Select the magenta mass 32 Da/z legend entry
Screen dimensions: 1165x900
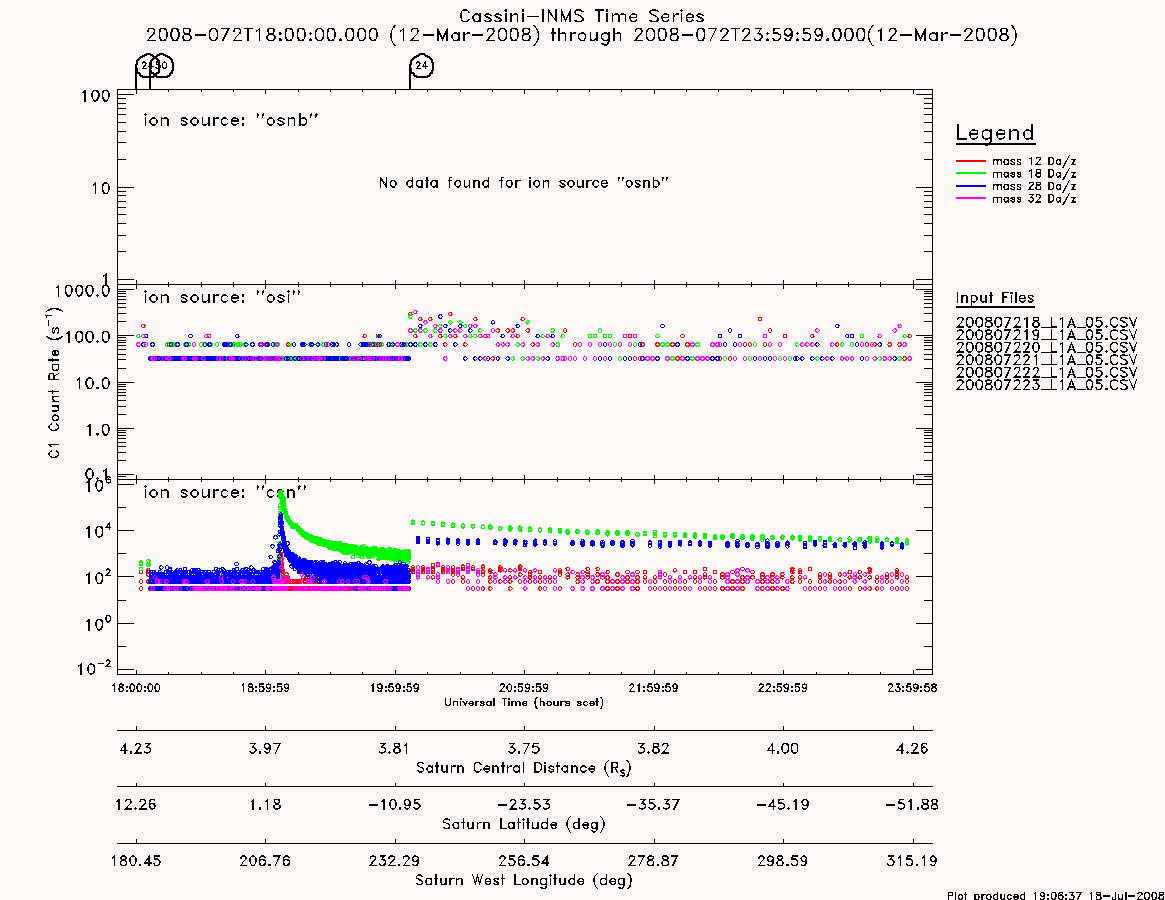pyautogui.click(x=1016, y=199)
